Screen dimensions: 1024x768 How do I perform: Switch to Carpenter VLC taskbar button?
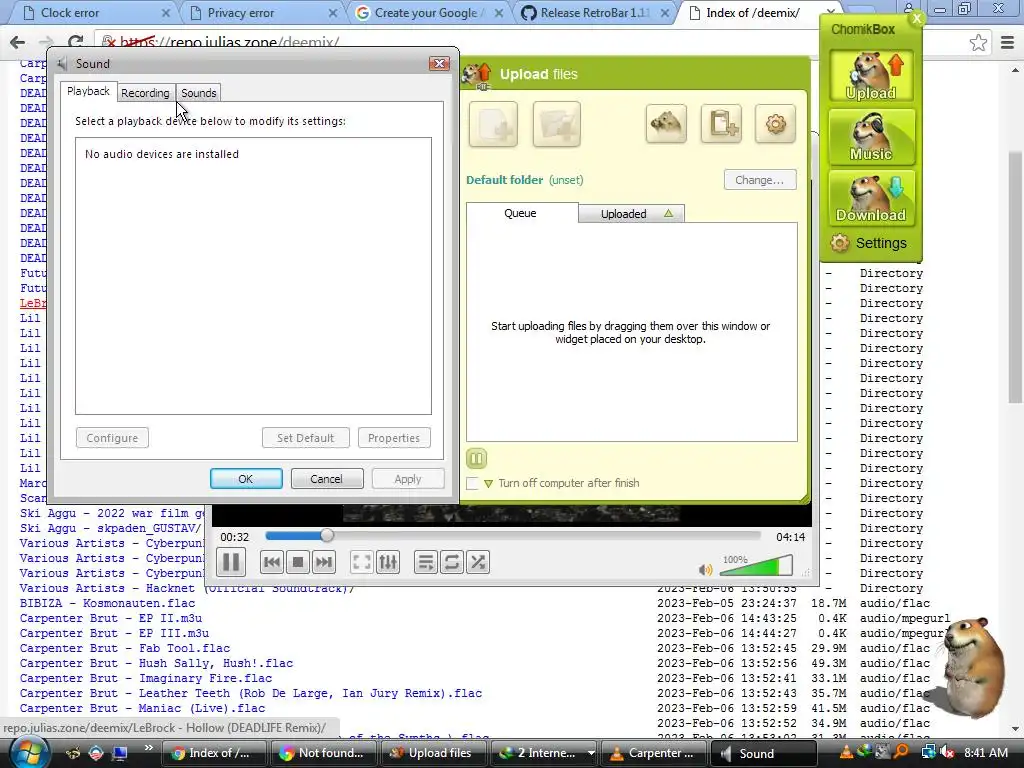[653, 753]
